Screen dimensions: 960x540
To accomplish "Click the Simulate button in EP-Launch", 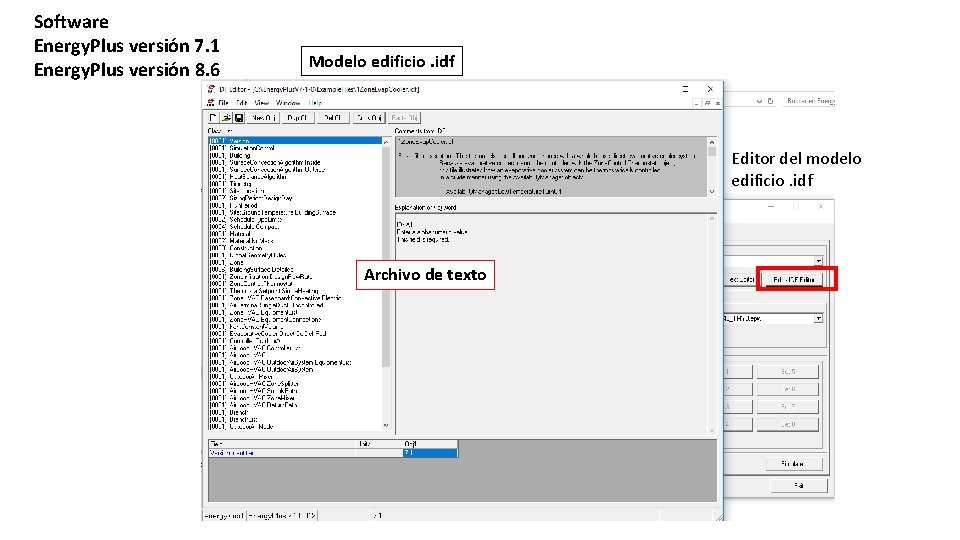I will click(x=792, y=463).
